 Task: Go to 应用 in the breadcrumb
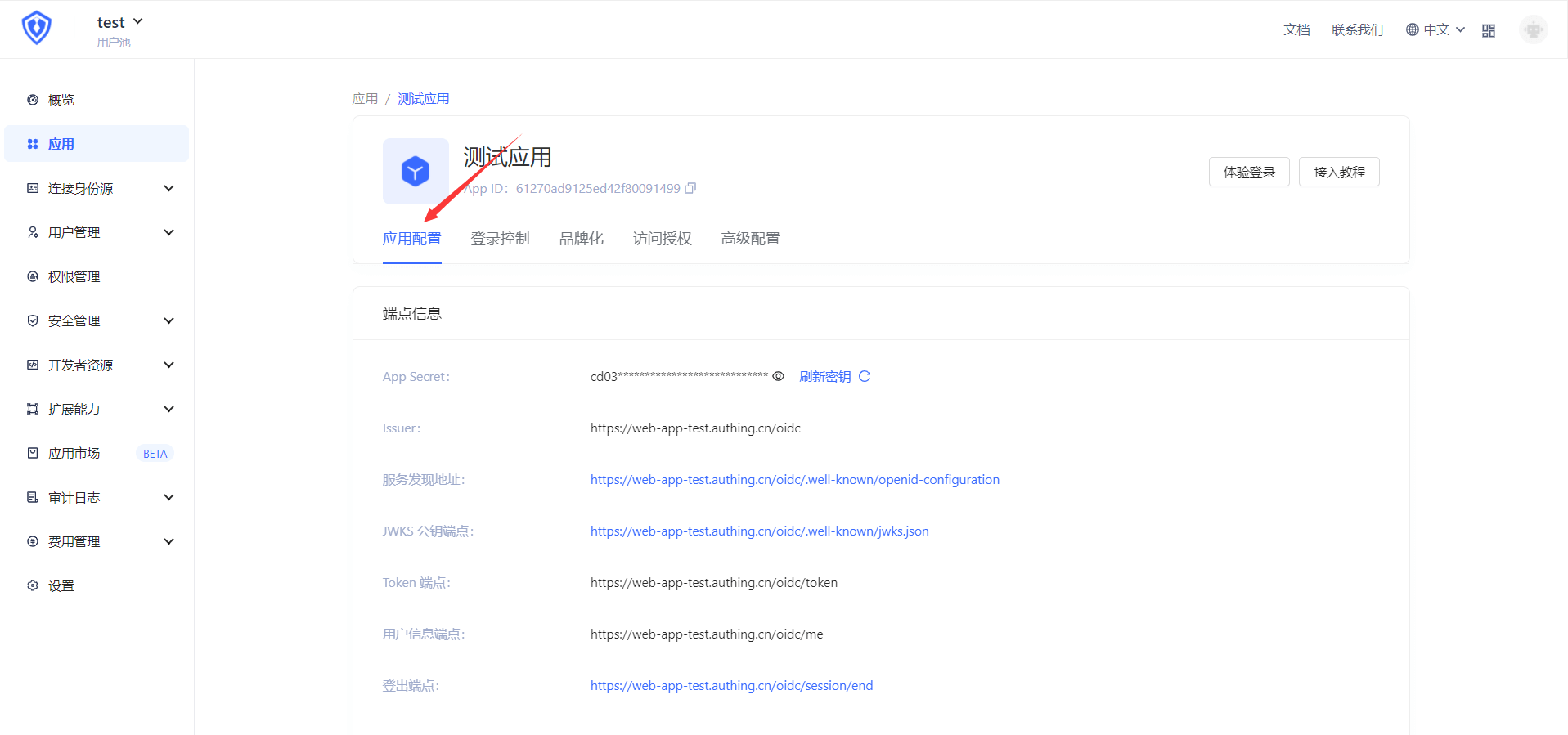[x=365, y=99]
